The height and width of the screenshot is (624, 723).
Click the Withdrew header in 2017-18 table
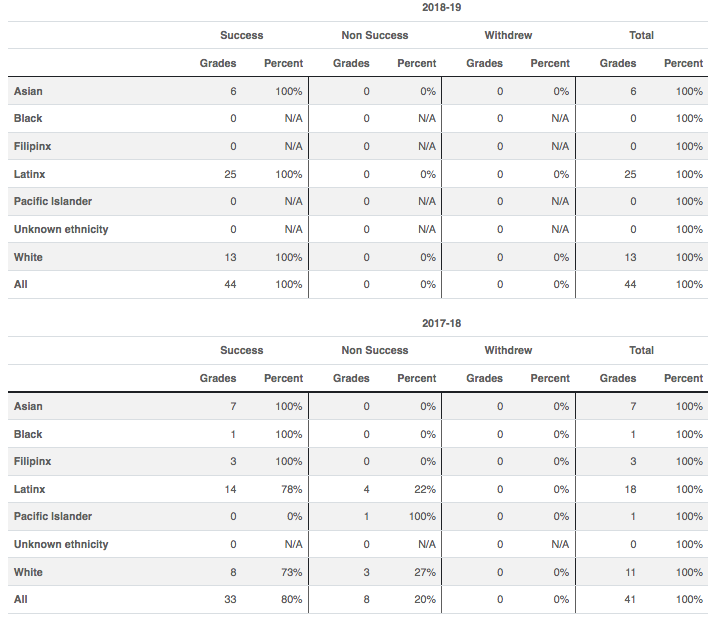(508, 351)
